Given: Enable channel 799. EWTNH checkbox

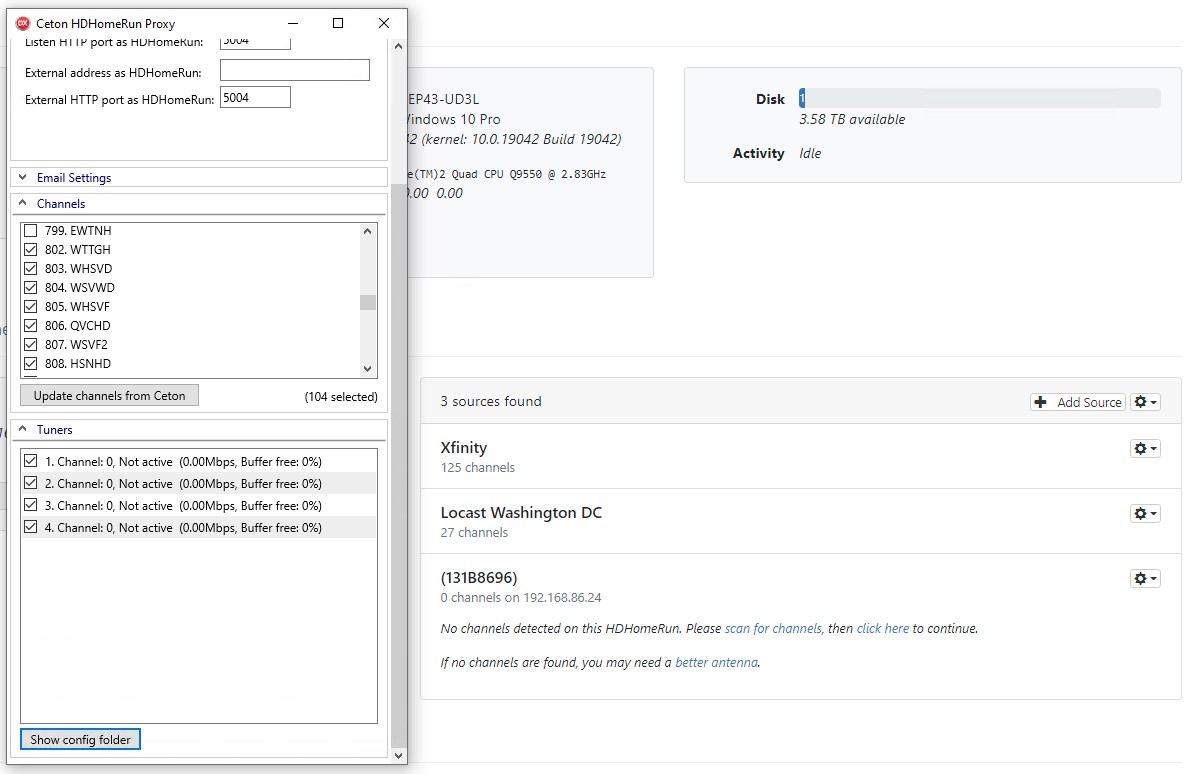Looking at the screenshot, I should coord(31,231).
